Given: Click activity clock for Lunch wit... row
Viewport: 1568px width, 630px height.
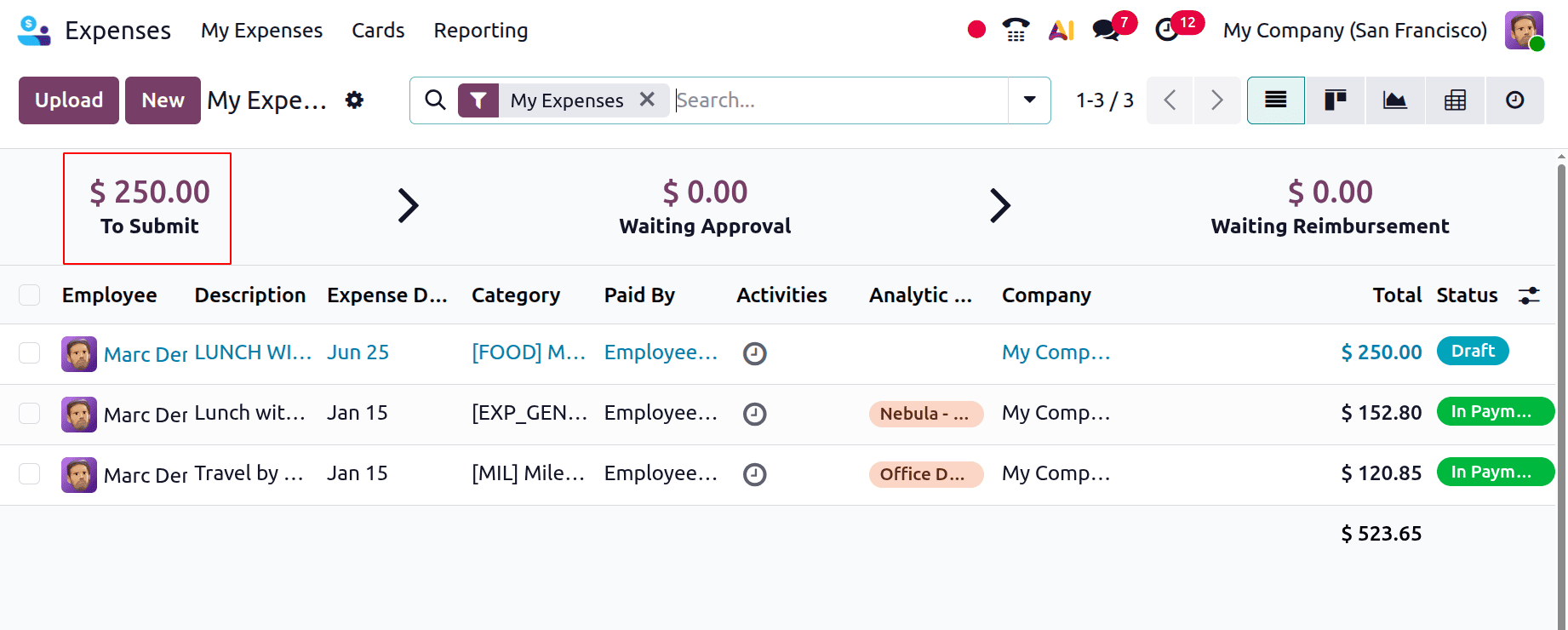Looking at the screenshot, I should click(x=755, y=414).
